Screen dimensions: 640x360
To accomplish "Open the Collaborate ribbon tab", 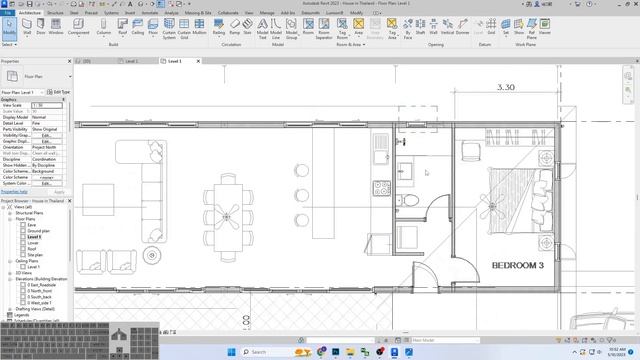I will 228,13.
